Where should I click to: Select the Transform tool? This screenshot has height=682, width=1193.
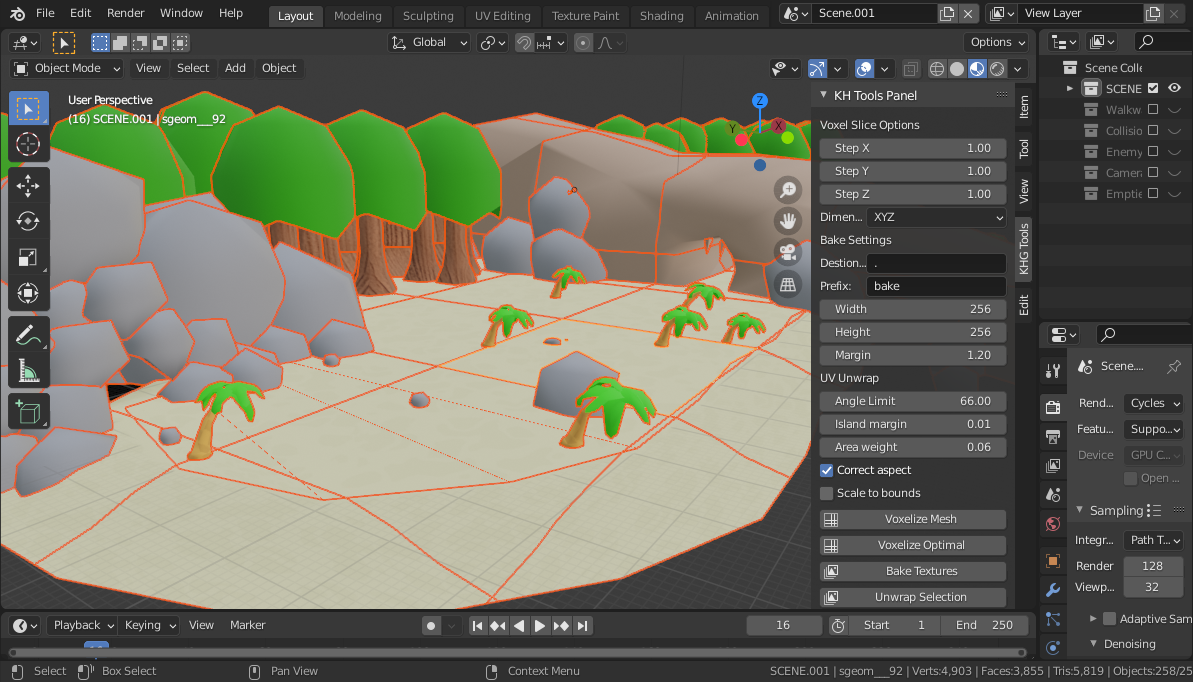(x=29, y=293)
